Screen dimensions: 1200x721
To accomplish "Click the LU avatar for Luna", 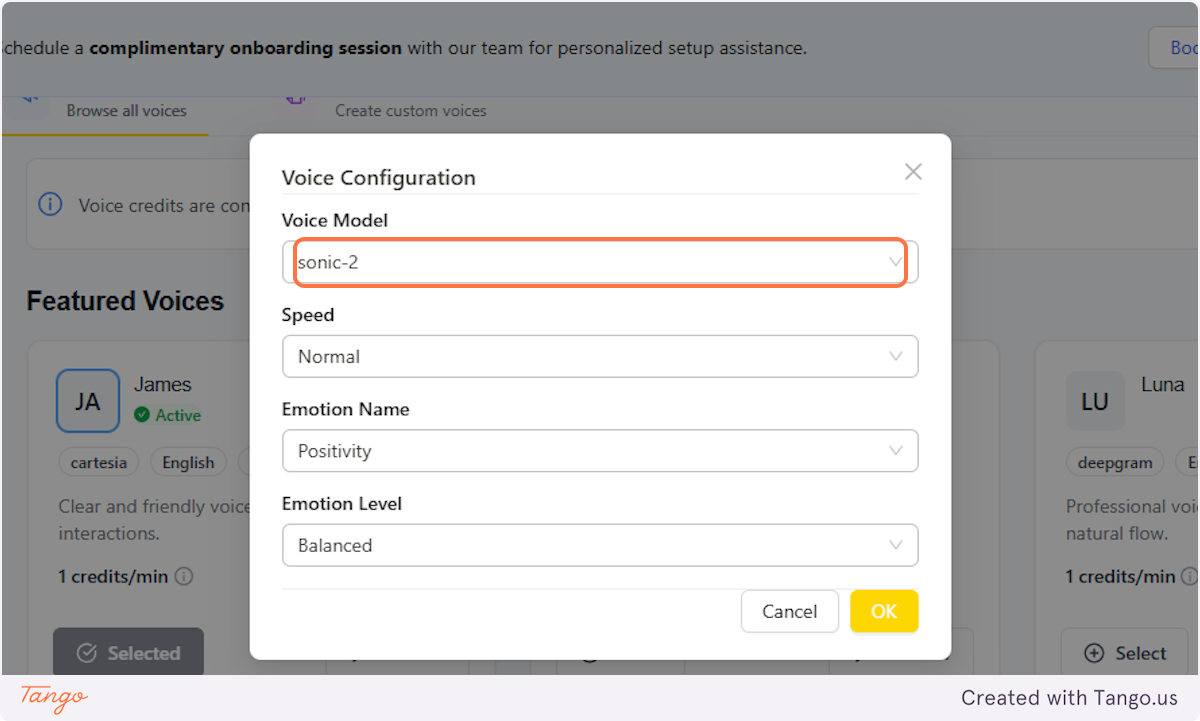I will (x=1095, y=401).
